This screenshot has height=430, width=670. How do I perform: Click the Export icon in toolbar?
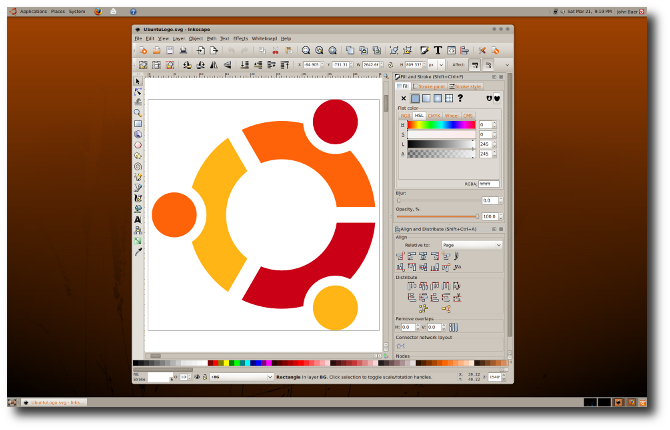click(214, 50)
